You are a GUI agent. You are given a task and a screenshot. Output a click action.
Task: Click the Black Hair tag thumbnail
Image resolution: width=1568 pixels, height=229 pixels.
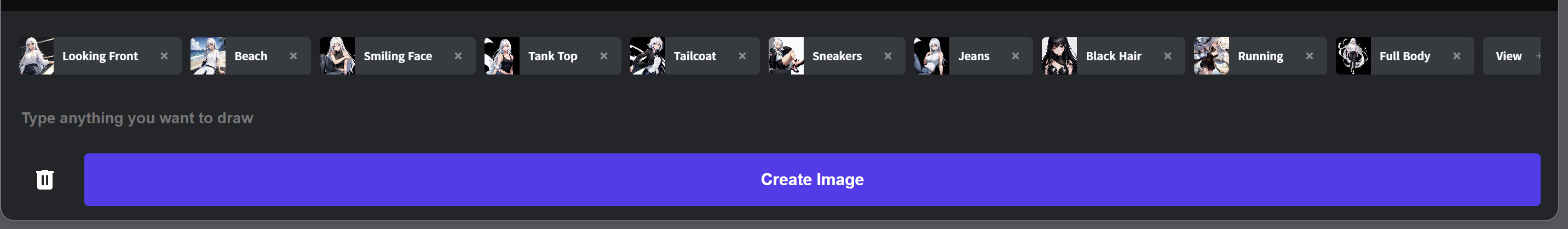click(1059, 56)
